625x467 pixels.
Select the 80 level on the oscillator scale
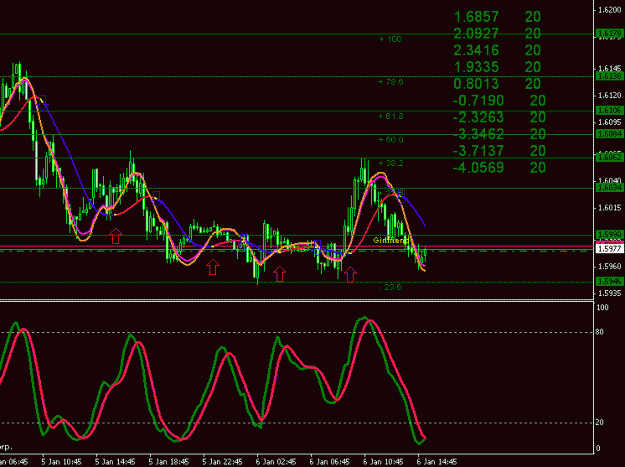(x=599, y=332)
